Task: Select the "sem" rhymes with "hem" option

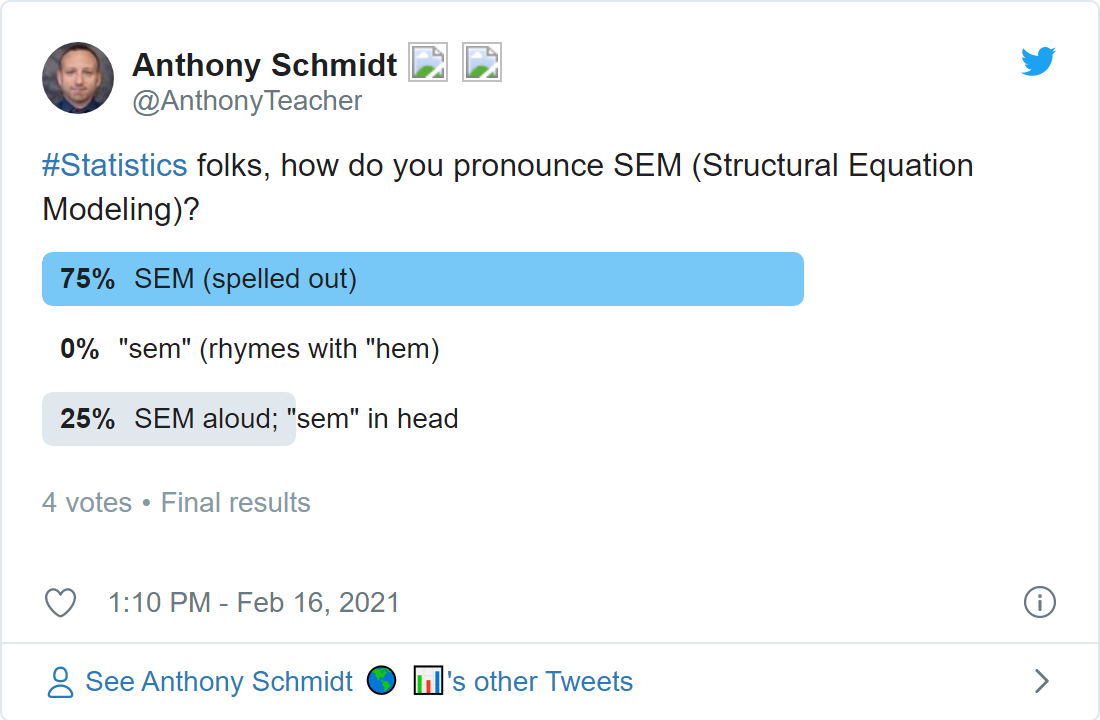Action: [250, 349]
